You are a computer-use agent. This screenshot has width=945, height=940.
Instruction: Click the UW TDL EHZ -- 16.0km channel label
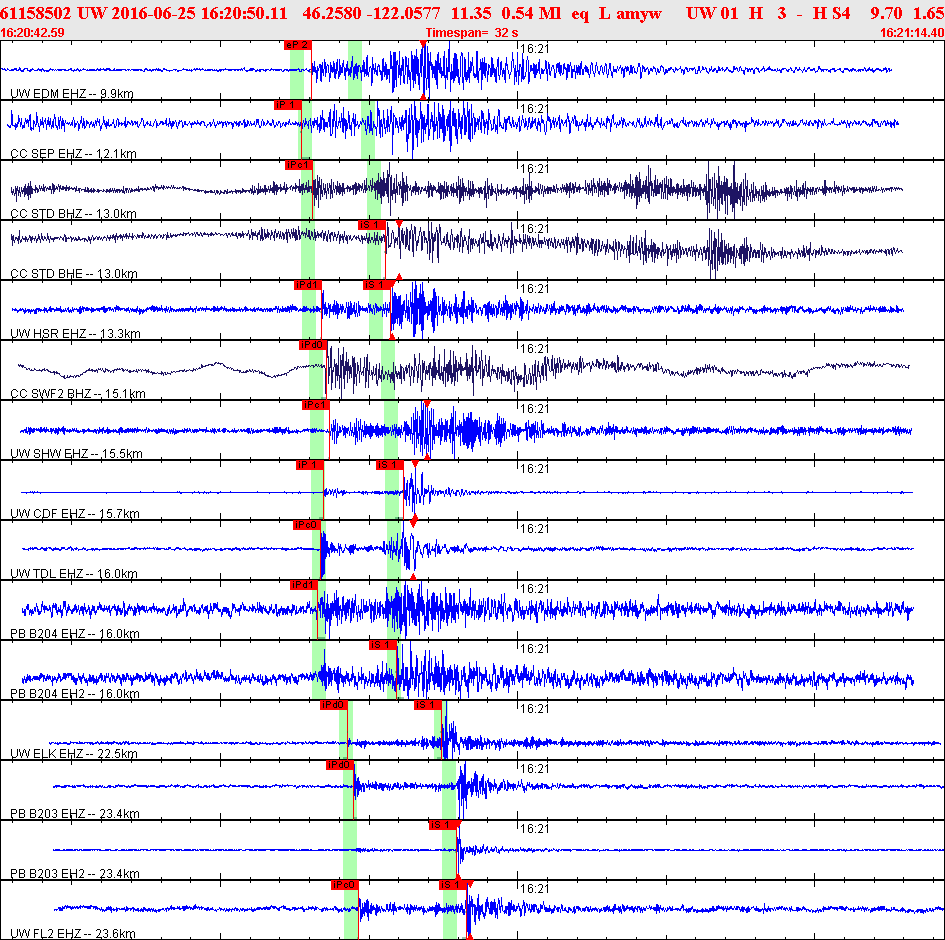tap(74, 573)
